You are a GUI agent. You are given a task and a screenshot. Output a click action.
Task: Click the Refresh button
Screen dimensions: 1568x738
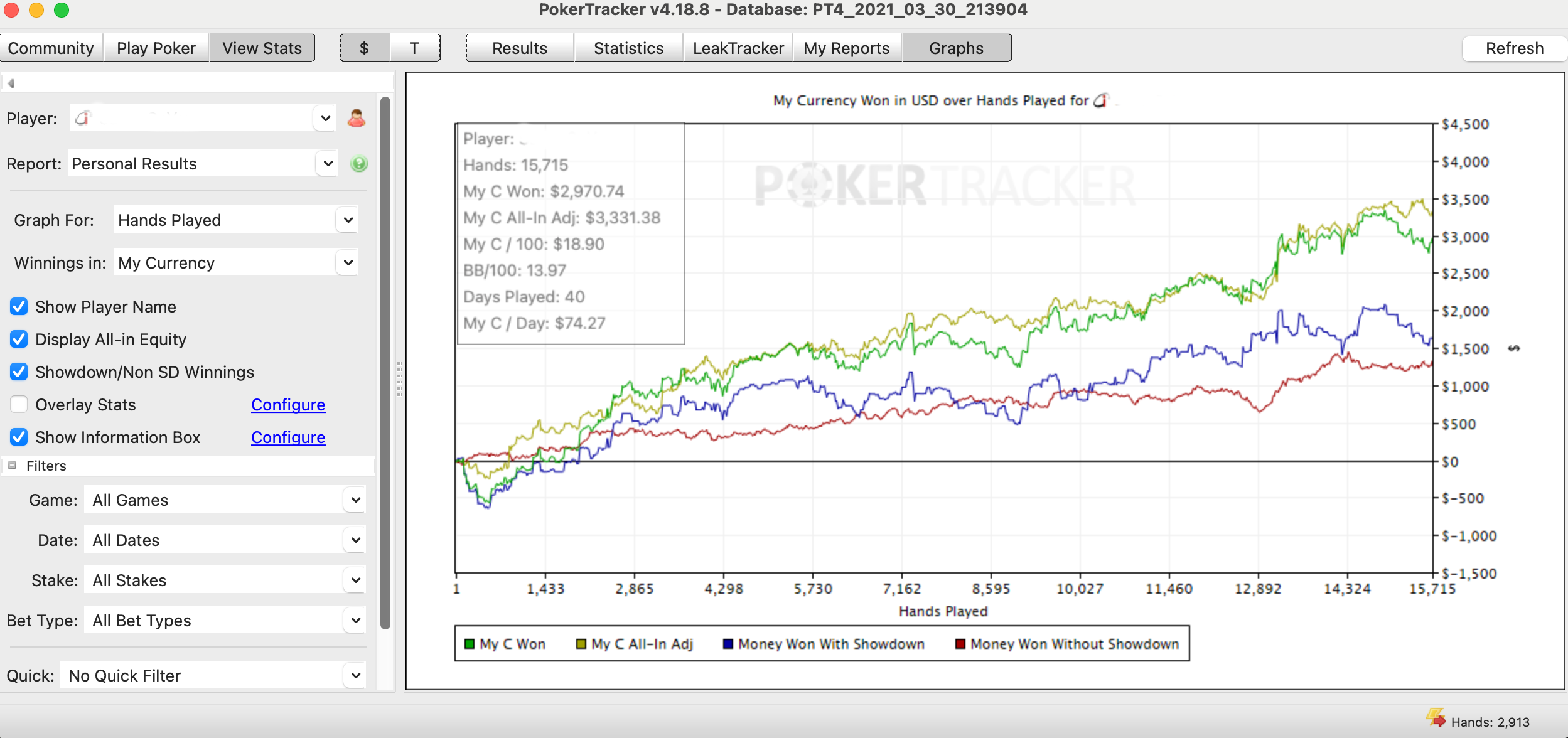point(1515,48)
